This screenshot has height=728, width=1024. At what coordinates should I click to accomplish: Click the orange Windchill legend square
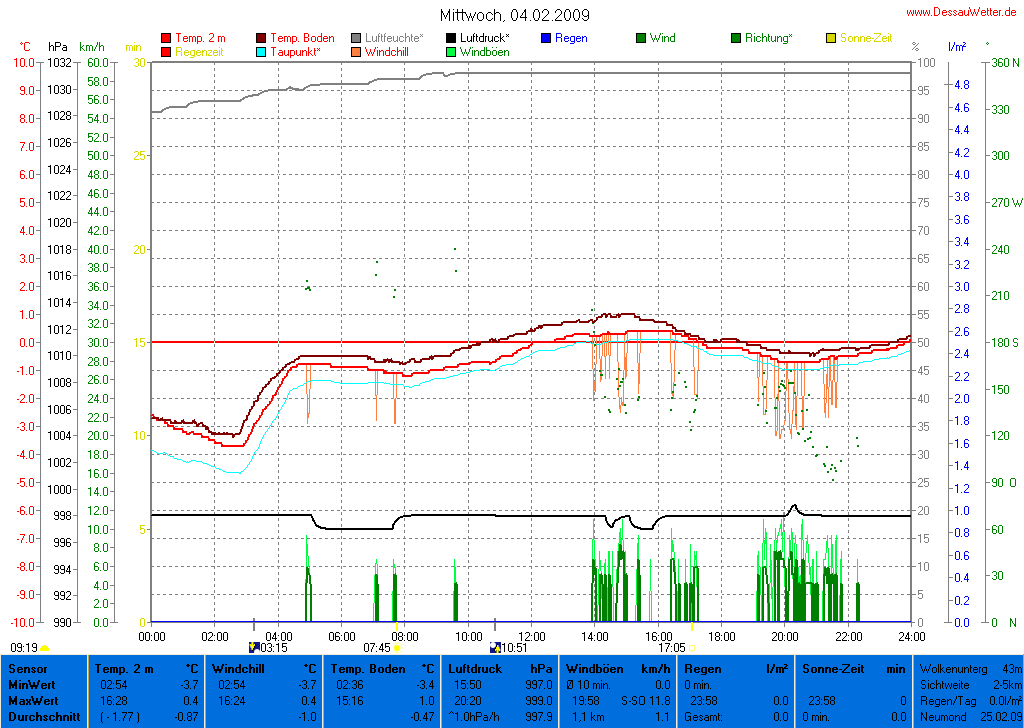356,51
